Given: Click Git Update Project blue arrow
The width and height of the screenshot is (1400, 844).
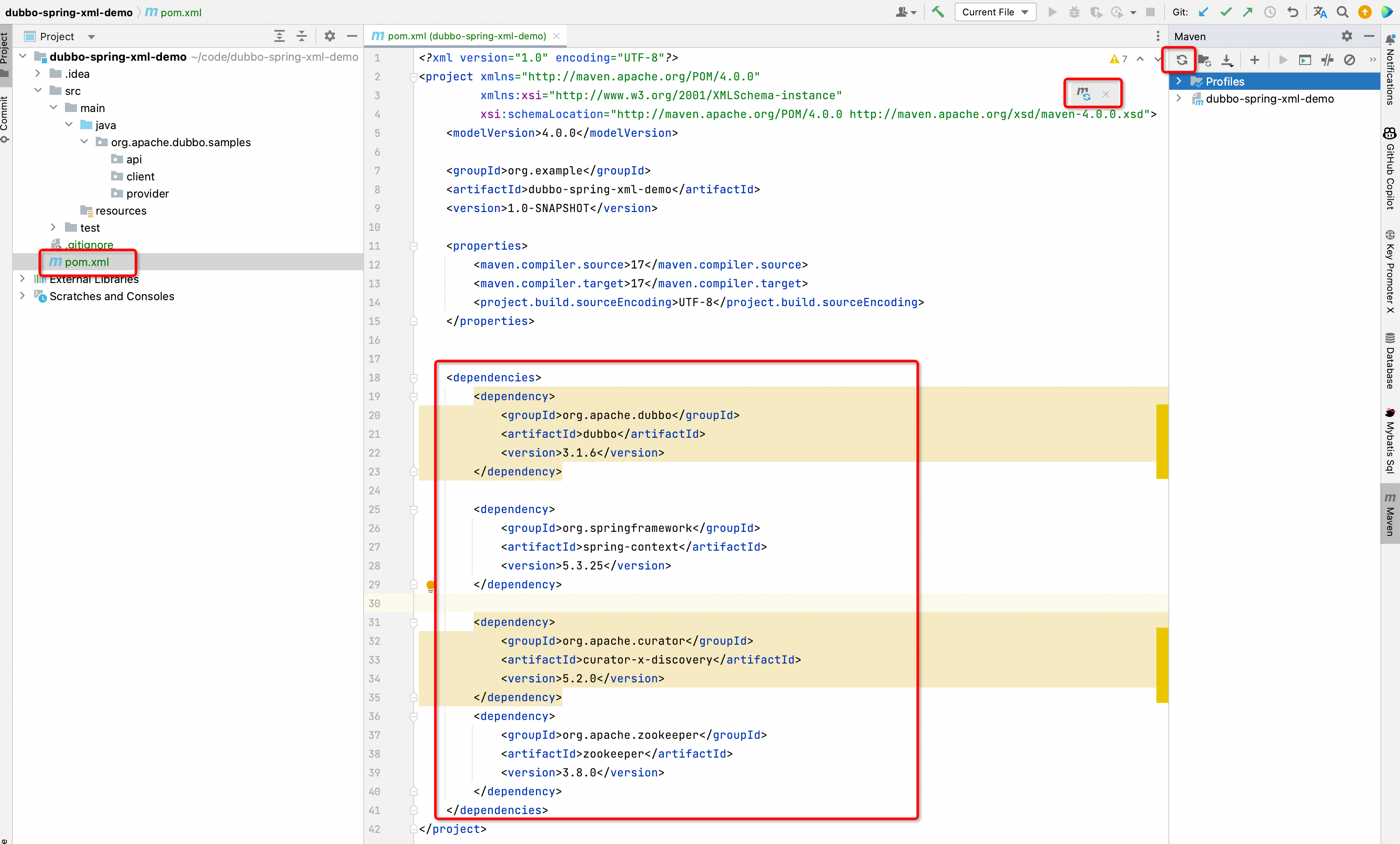Looking at the screenshot, I should click(1203, 12).
